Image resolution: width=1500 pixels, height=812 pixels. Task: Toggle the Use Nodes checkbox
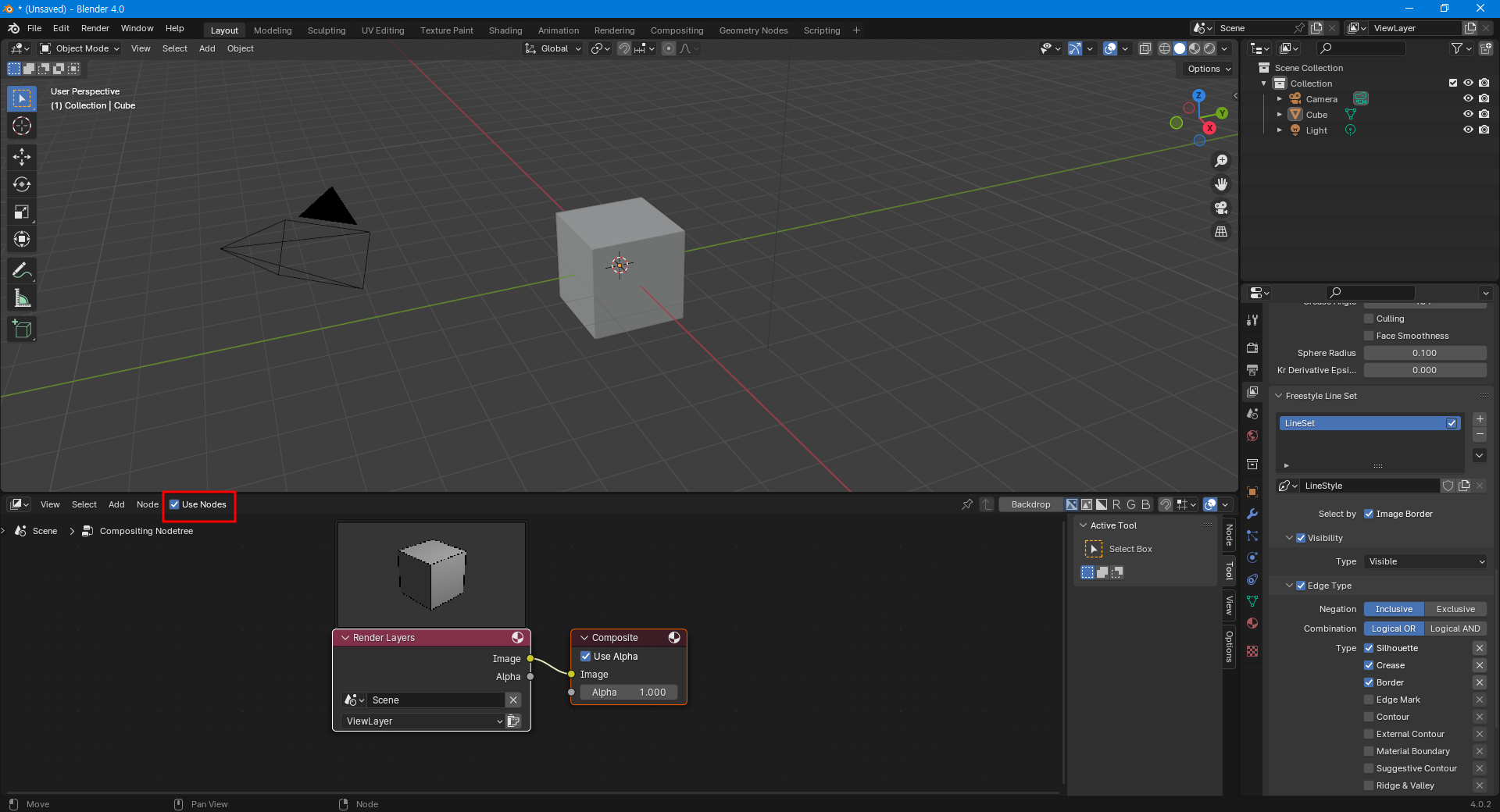pos(174,504)
